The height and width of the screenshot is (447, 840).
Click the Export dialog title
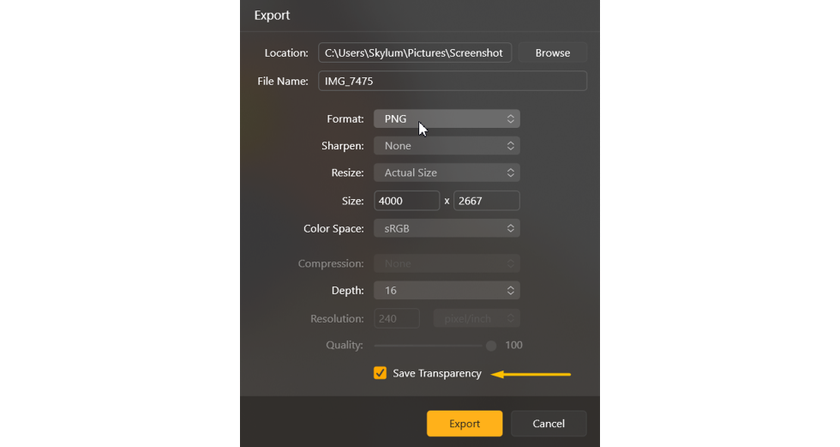pyautogui.click(x=272, y=15)
